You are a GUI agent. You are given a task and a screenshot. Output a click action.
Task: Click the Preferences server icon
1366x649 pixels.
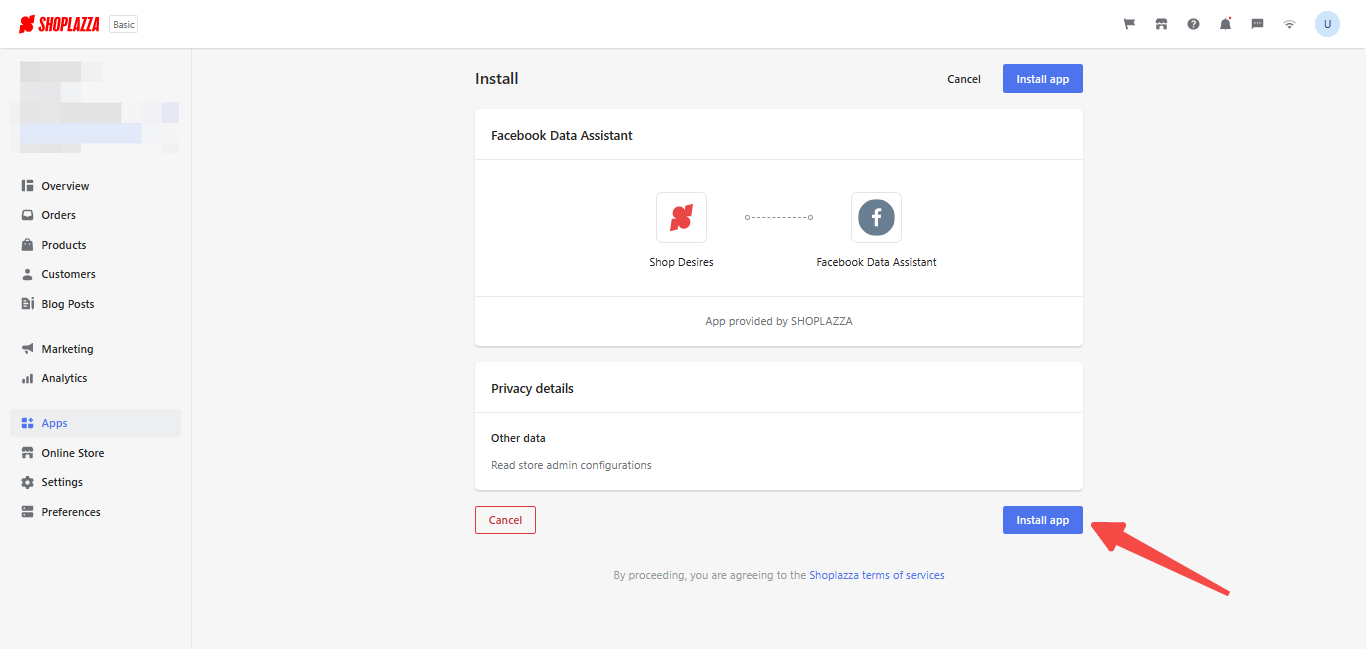(x=28, y=512)
